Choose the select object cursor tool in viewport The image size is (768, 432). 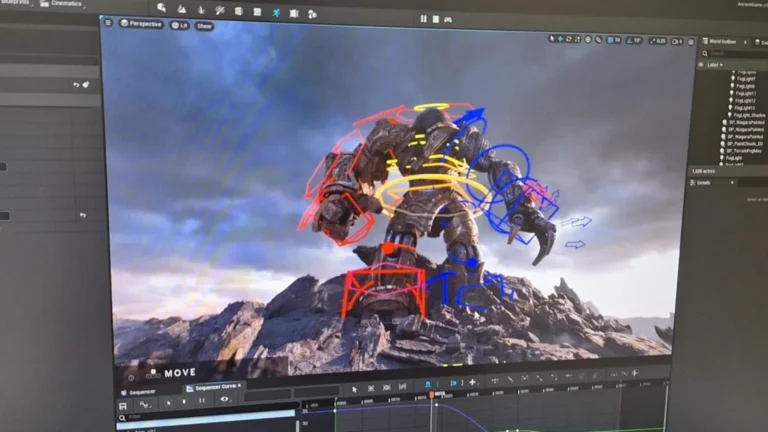(552, 38)
